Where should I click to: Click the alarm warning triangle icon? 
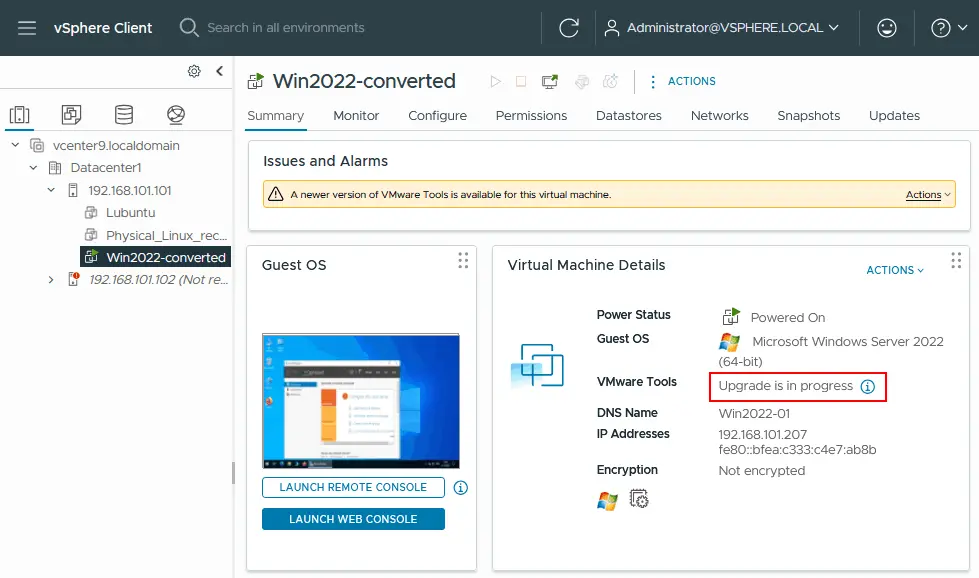coord(275,194)
